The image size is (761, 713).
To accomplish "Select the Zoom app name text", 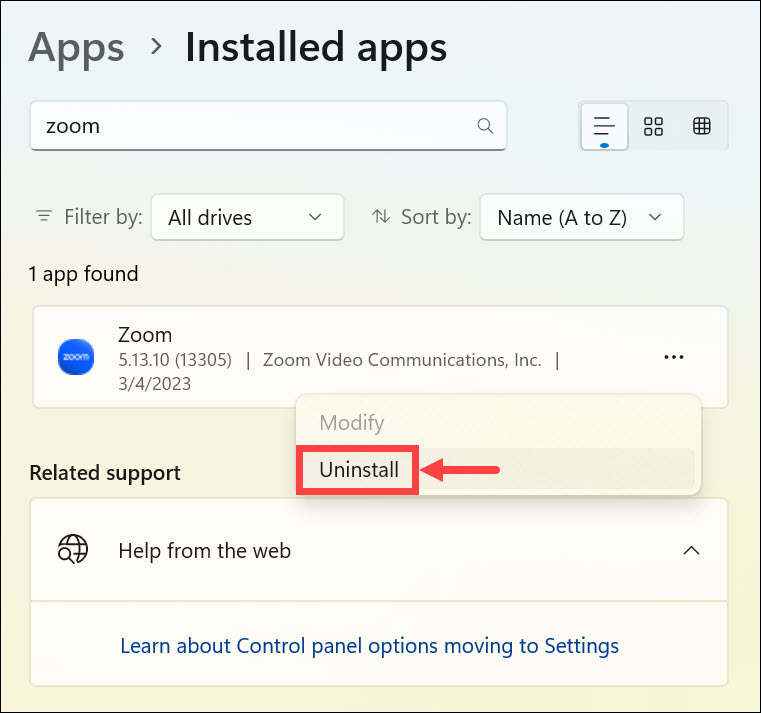I will 145,335.
